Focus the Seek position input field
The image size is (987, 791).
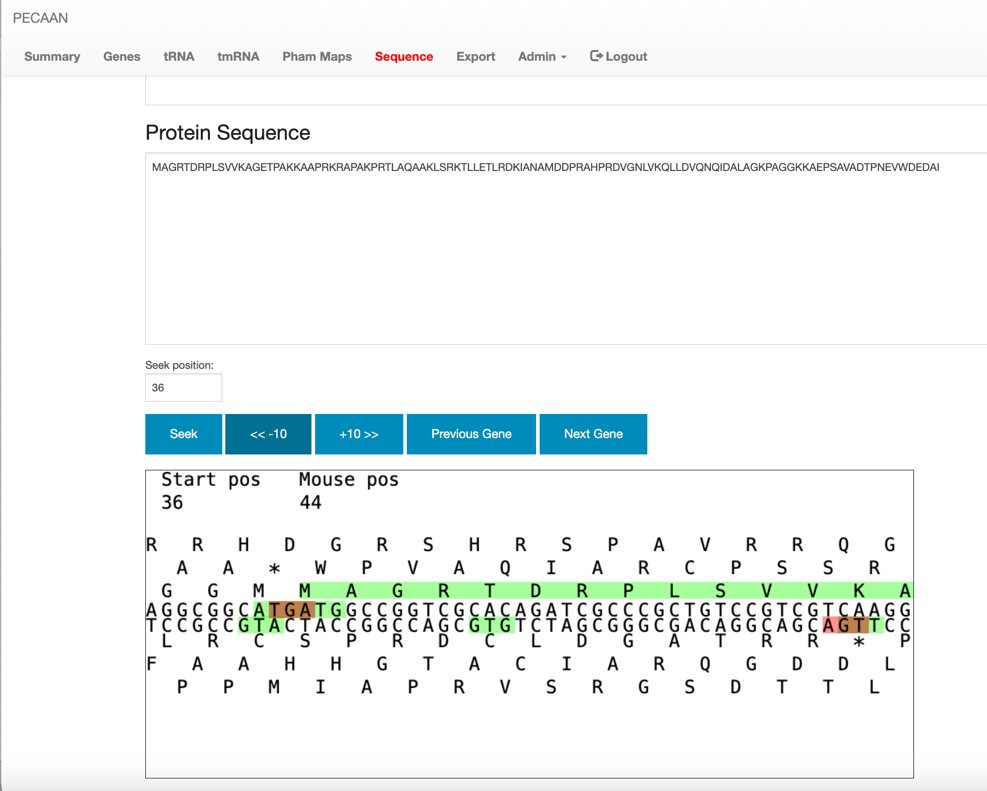pyautogui.click(x=184, y=388)
